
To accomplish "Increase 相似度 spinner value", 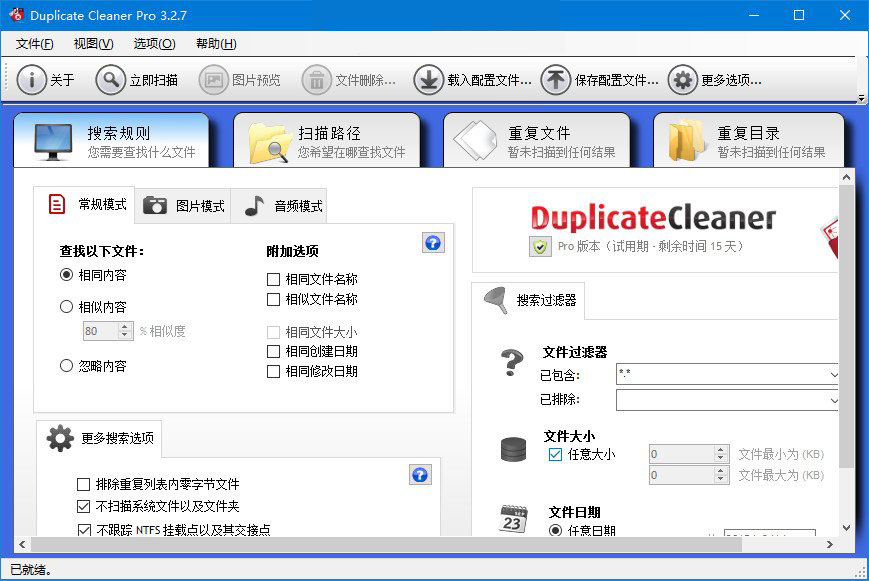I will tap(125, 327).
